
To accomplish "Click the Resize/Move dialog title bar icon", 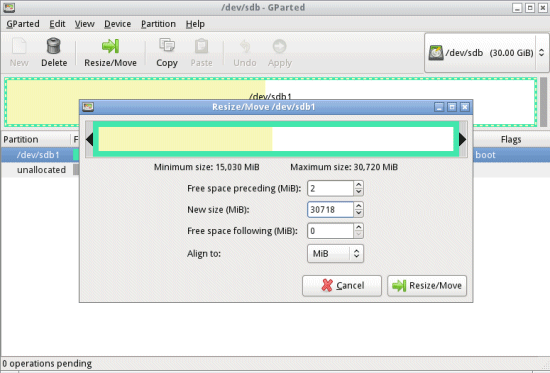I will tap(88, 107).
